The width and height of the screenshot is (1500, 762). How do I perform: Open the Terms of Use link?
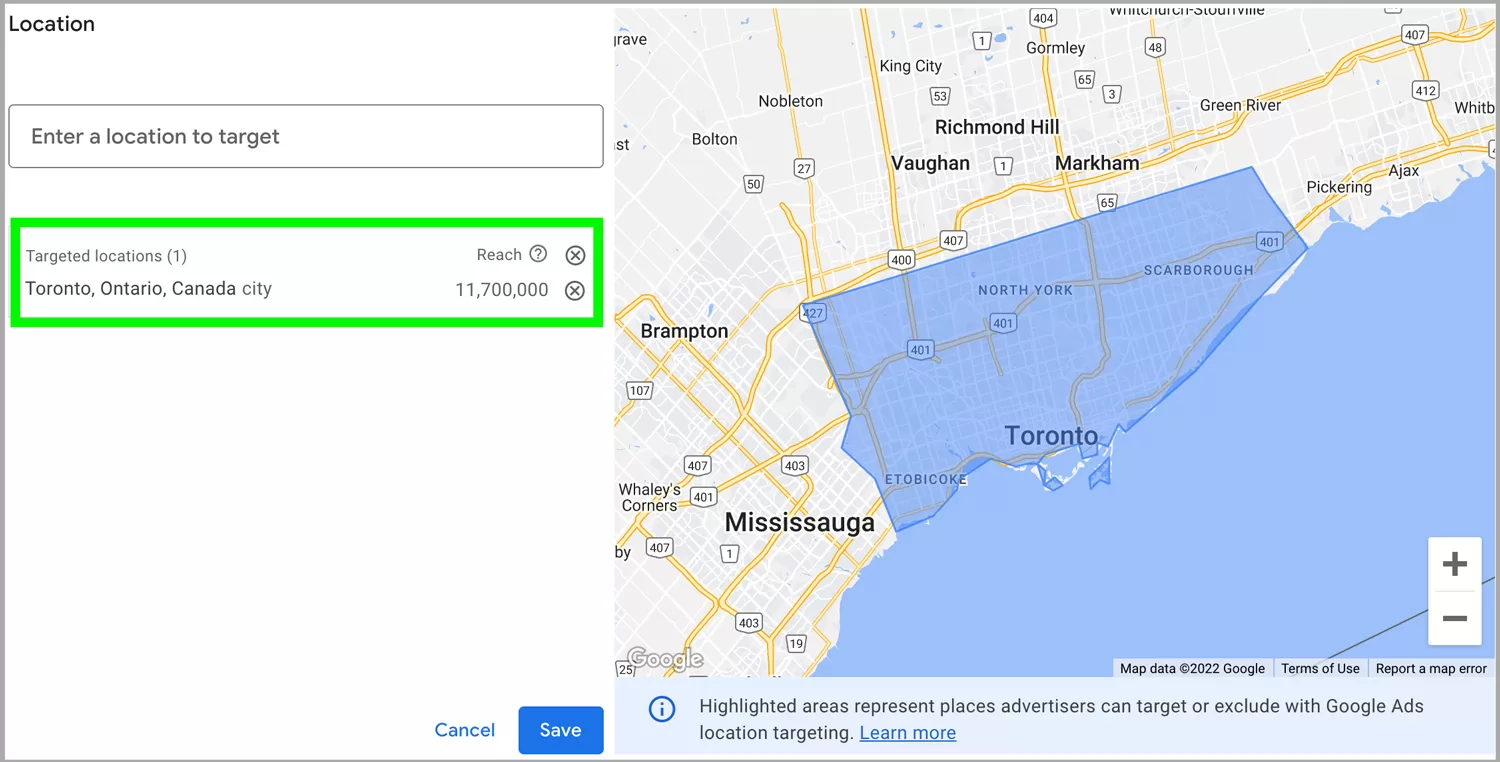[1320, 668]
